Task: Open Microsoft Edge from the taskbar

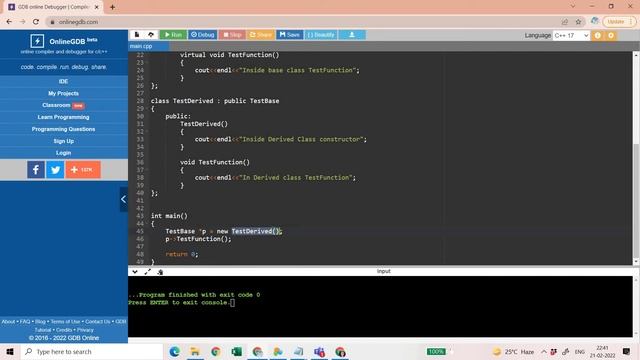Action: (x=174, y=351)
